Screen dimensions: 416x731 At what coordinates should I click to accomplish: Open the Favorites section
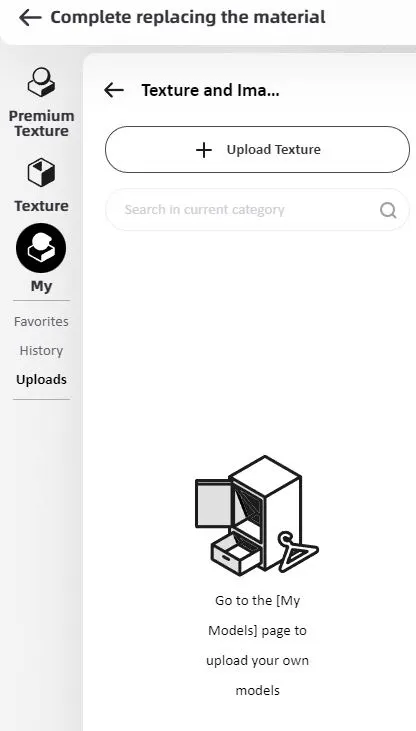click(x=41, y=322)
